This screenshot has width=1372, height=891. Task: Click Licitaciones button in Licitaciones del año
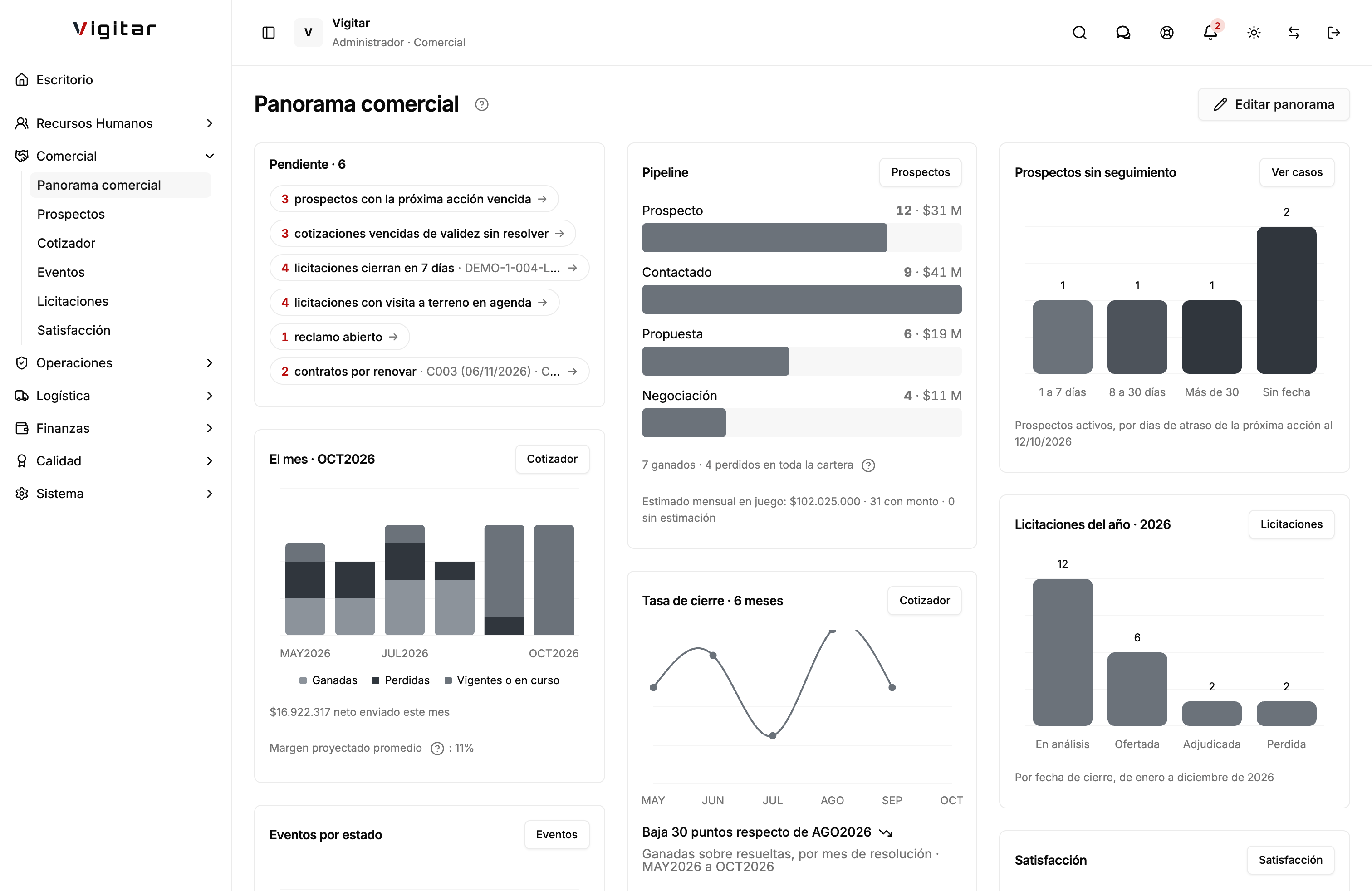[1291, 524]
